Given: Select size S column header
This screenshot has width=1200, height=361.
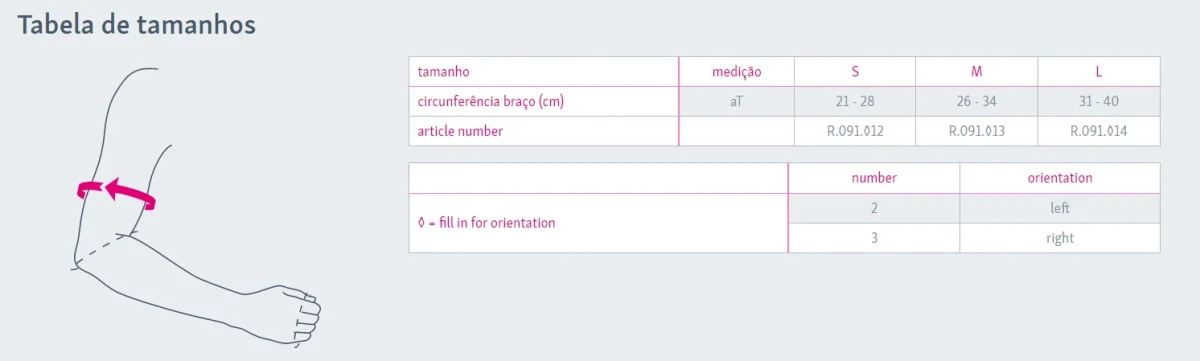Looking at the screenshot, I should click(x=855, y=72).
